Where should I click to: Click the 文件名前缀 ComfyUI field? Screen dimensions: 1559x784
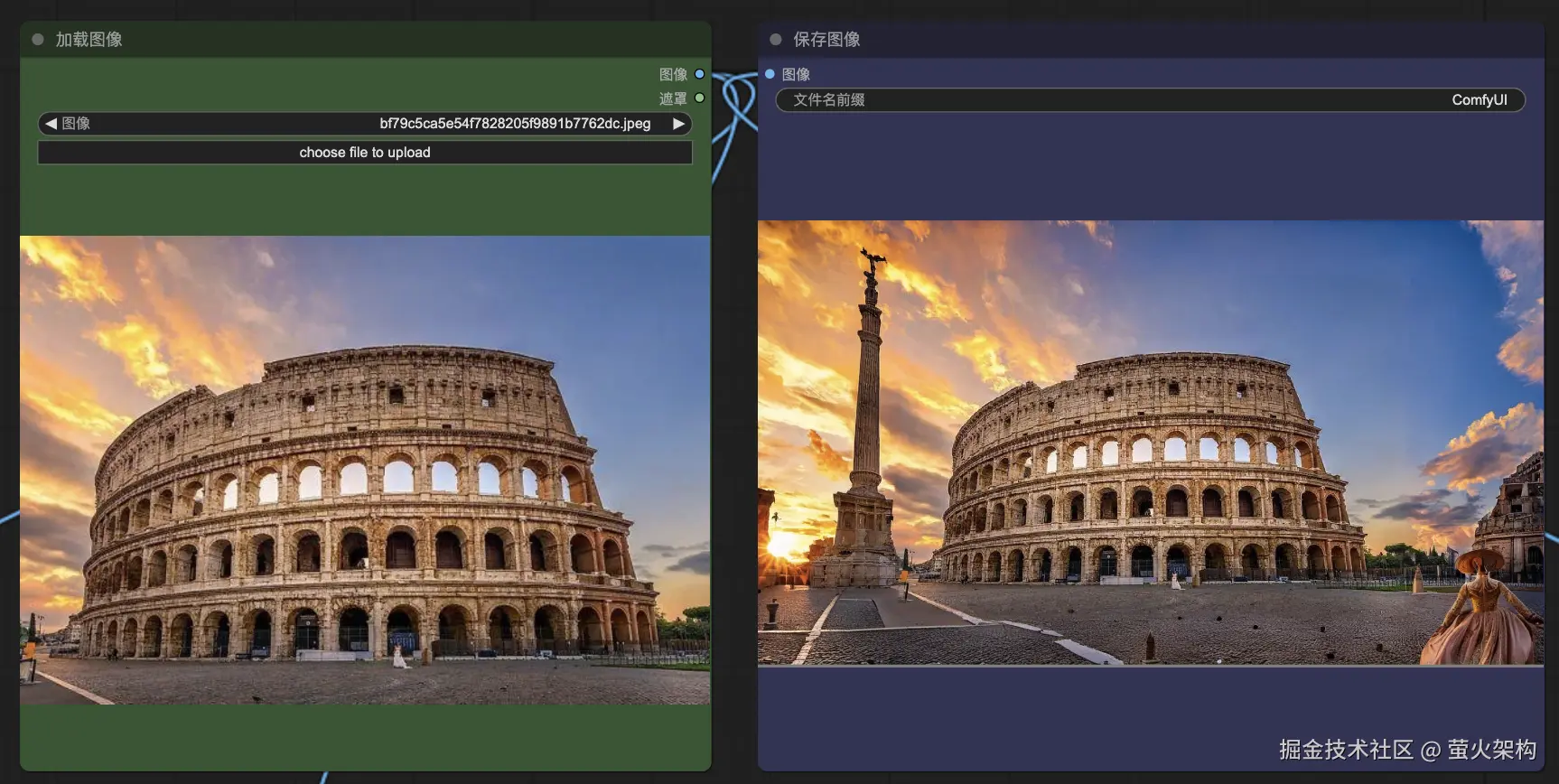(1150, 100)
